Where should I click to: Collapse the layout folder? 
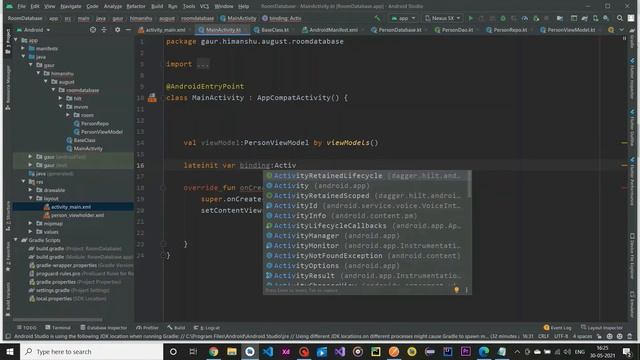click(x=30, y=198)
